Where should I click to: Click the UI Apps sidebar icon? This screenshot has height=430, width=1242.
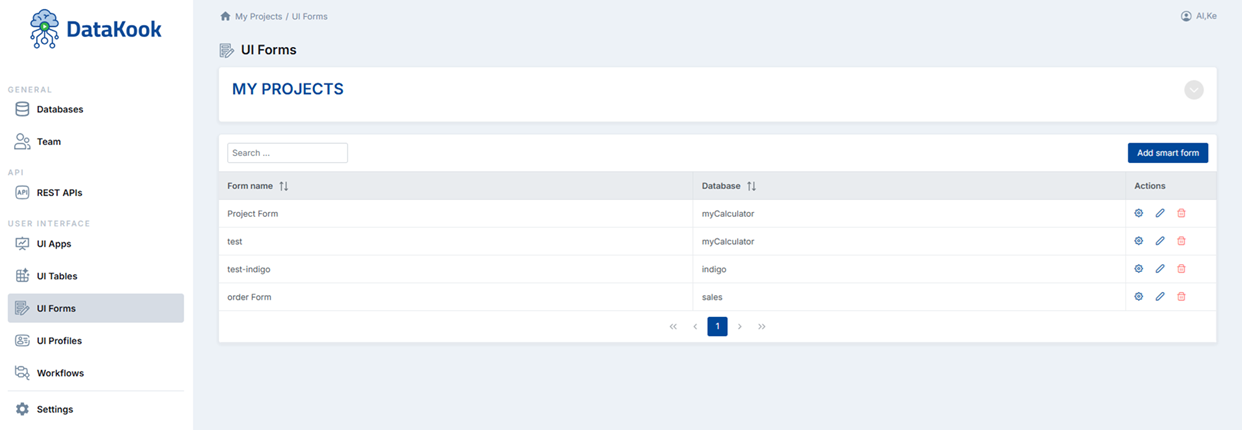22,244
